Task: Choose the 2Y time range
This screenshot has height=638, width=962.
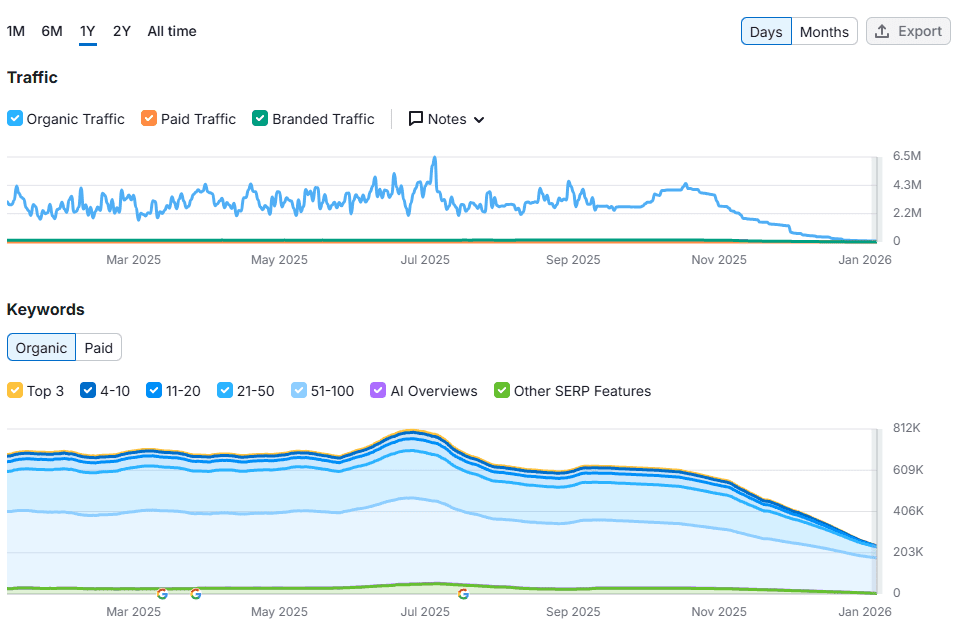Action: (x=122, y=31)
